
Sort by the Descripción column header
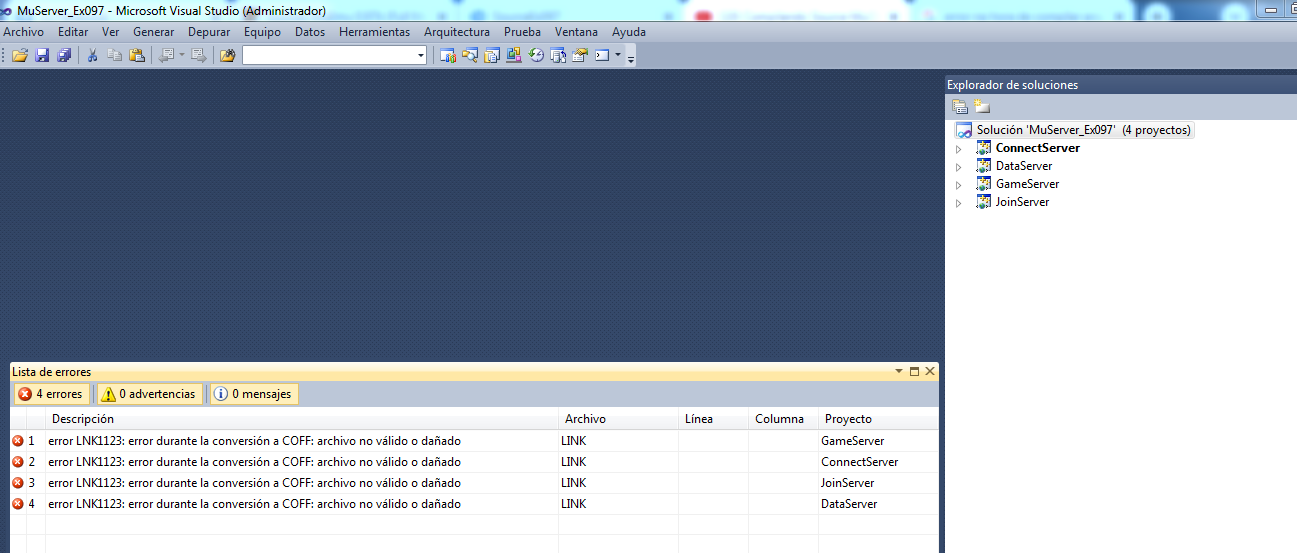302,419
